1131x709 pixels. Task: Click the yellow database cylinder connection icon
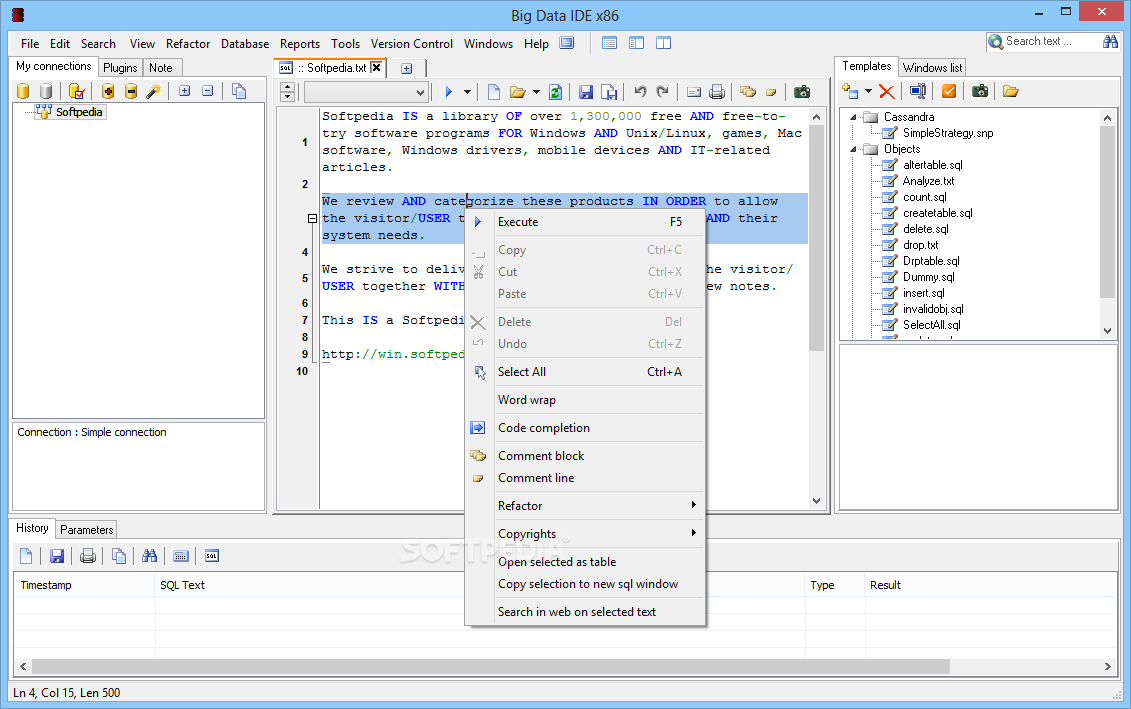click(23, 91)
